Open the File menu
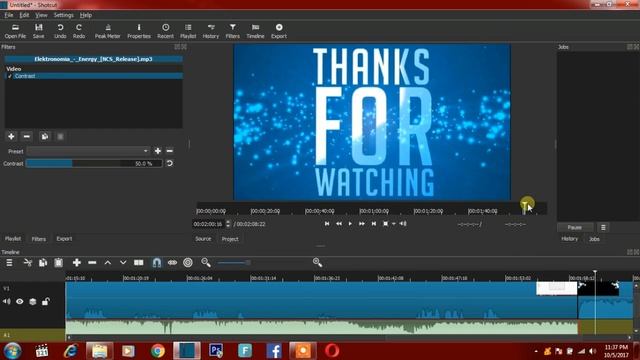 [x=9, y=15]
